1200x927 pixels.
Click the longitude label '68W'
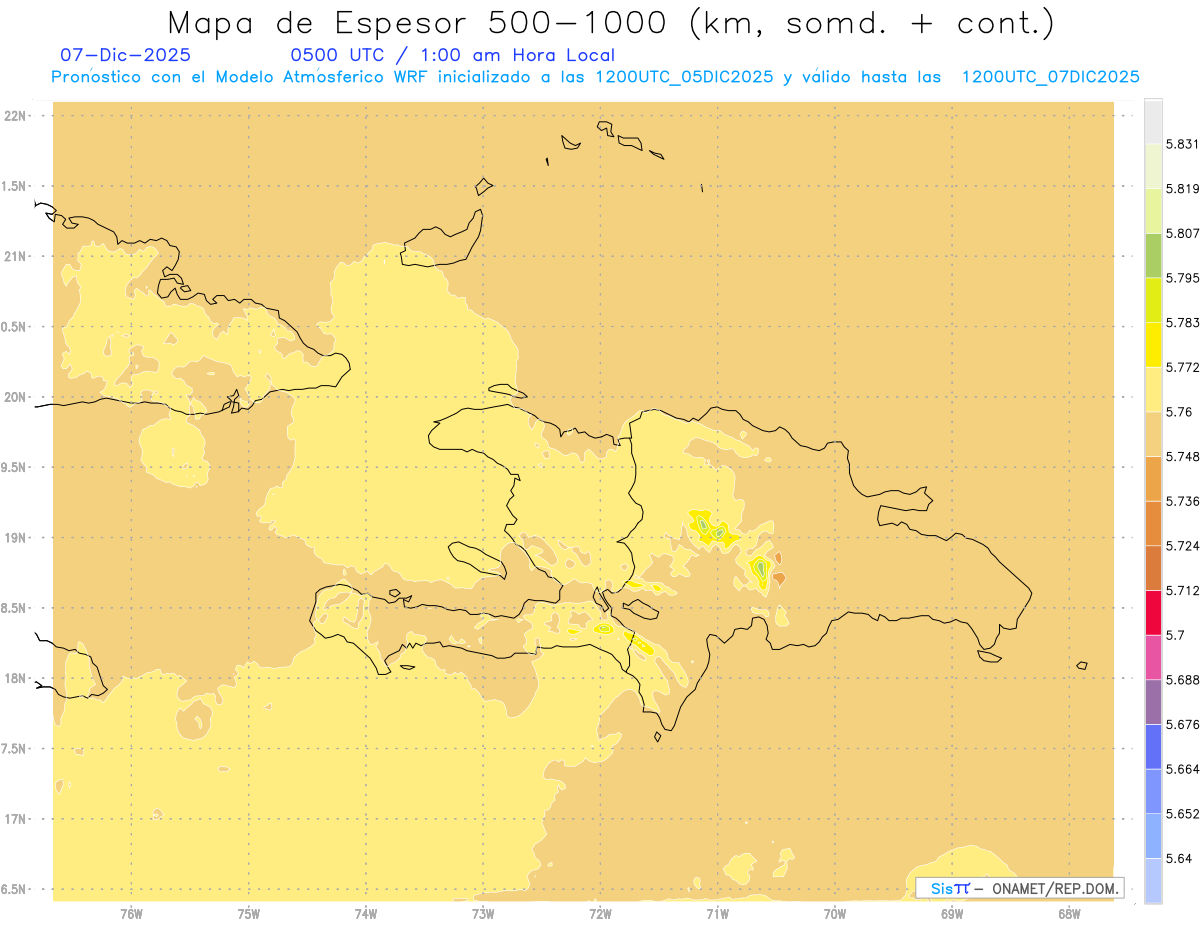(1069, 914)
